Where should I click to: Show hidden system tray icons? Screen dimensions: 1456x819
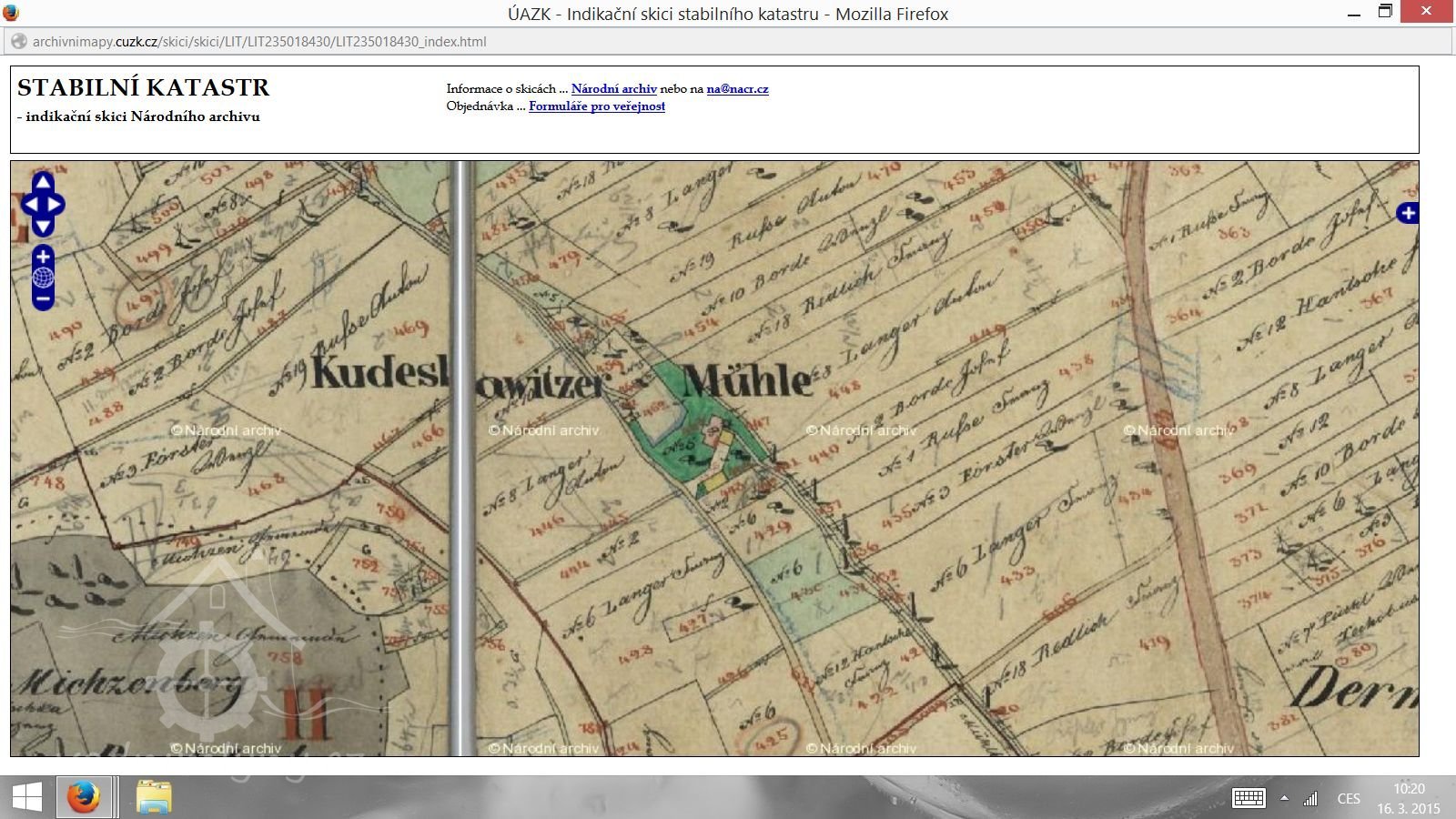point(1284,798)
